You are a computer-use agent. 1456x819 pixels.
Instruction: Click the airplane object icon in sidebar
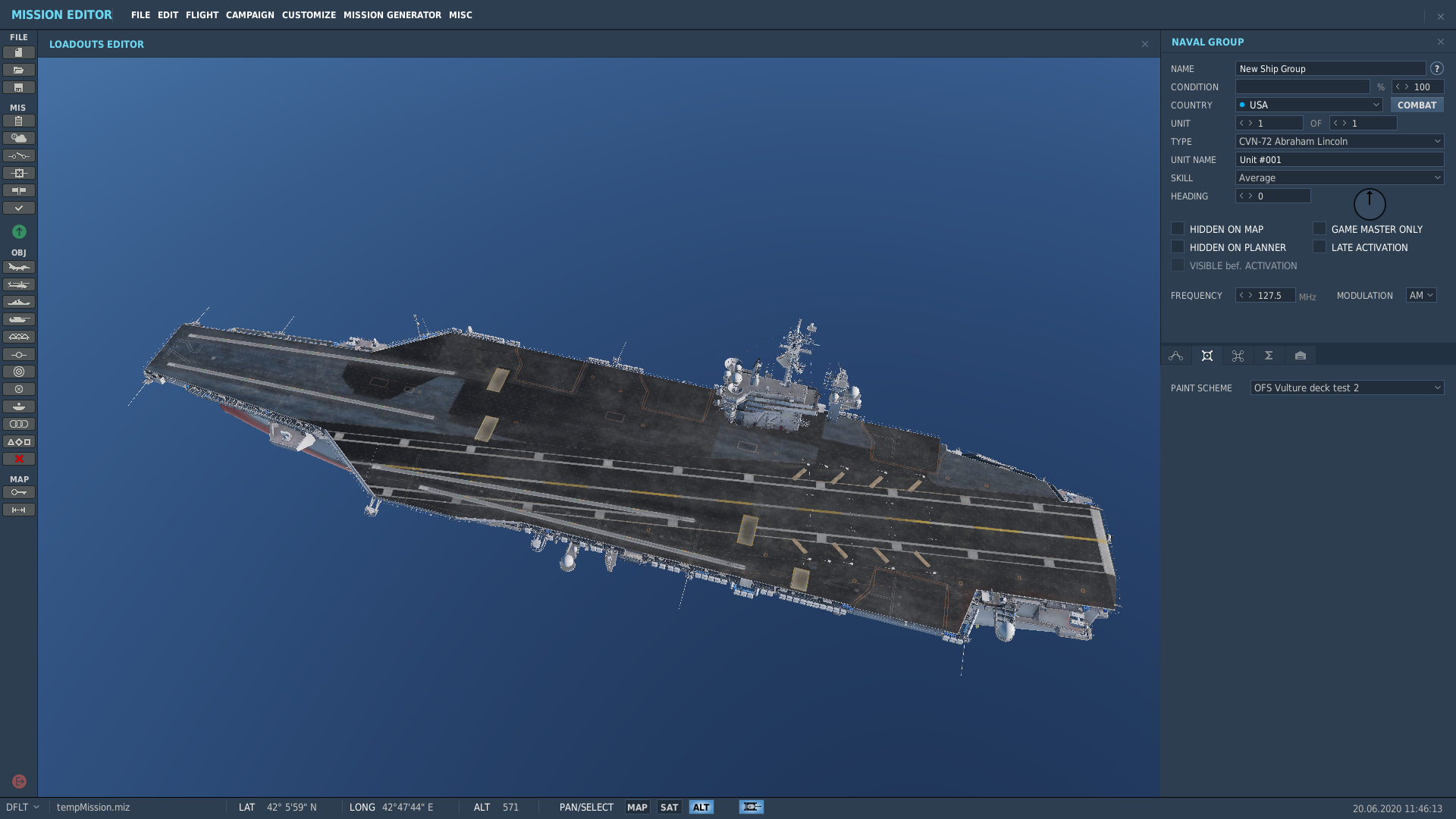19,267
